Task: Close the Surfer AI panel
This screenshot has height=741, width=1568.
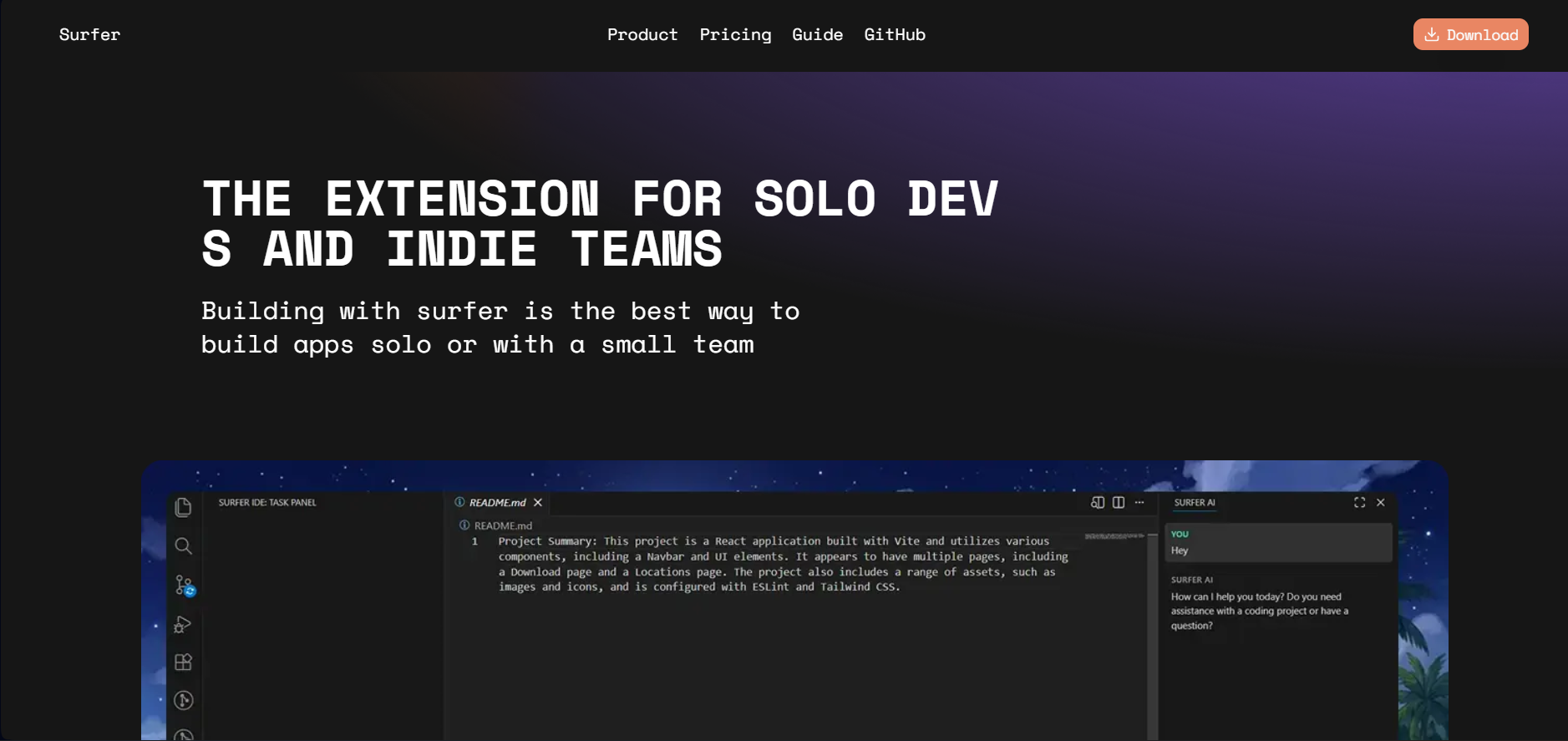Action: click(1381, 502)
